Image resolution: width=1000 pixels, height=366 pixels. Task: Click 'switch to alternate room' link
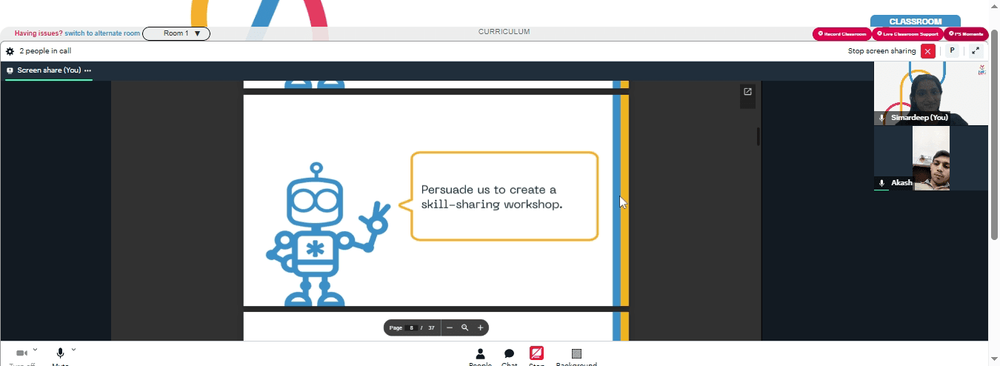click(102, 33)
